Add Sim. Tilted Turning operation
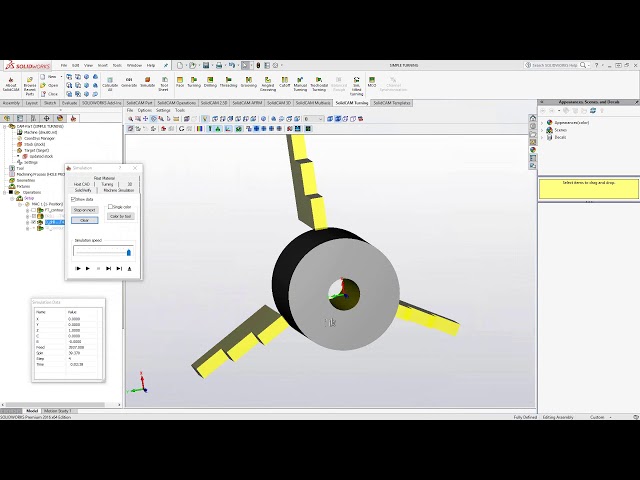The image size is (640, 480). point(356,86)
